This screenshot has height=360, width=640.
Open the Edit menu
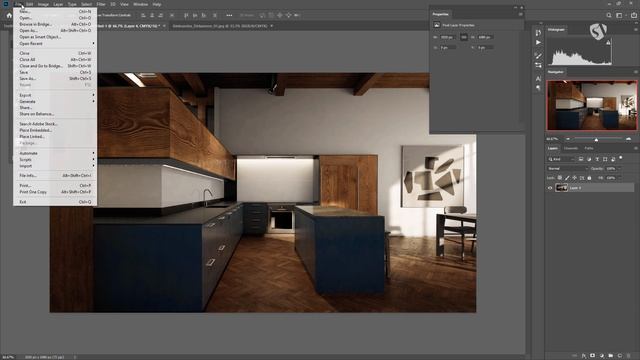coord(29,4)
